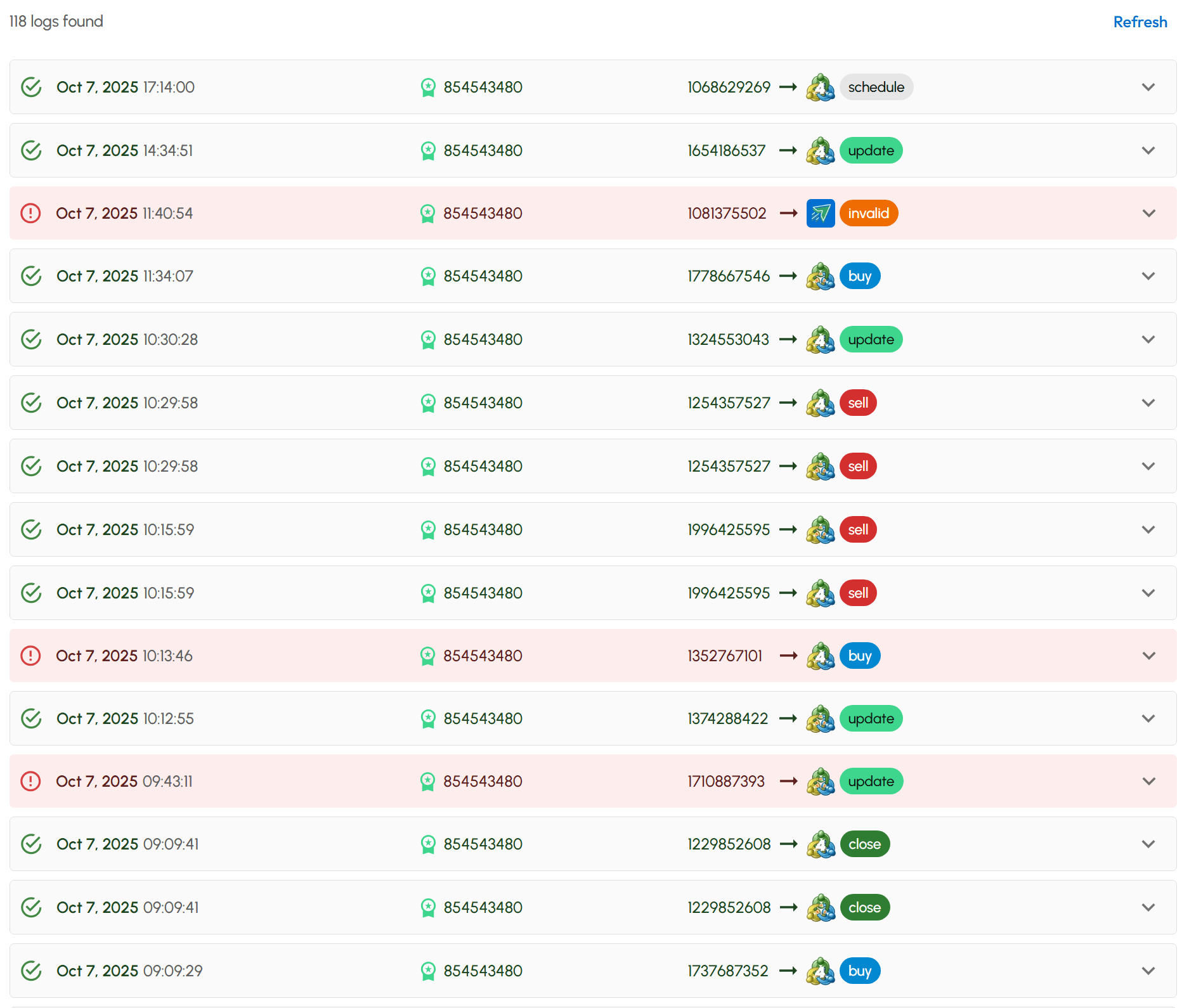Click the orange invalid tag
The width and height of the screenshot is (1189, 1008).
868,214
